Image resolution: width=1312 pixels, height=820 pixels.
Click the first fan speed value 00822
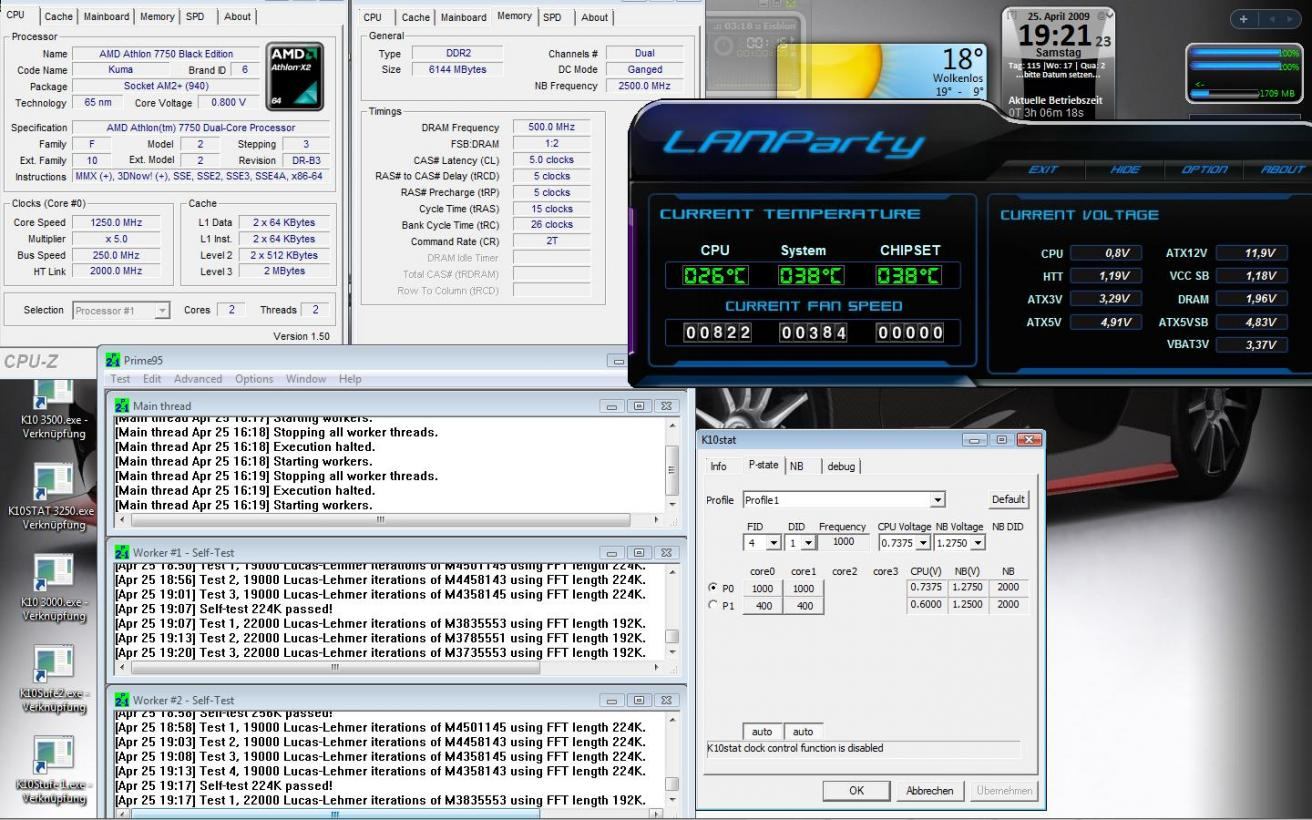[x=717, y=334]
